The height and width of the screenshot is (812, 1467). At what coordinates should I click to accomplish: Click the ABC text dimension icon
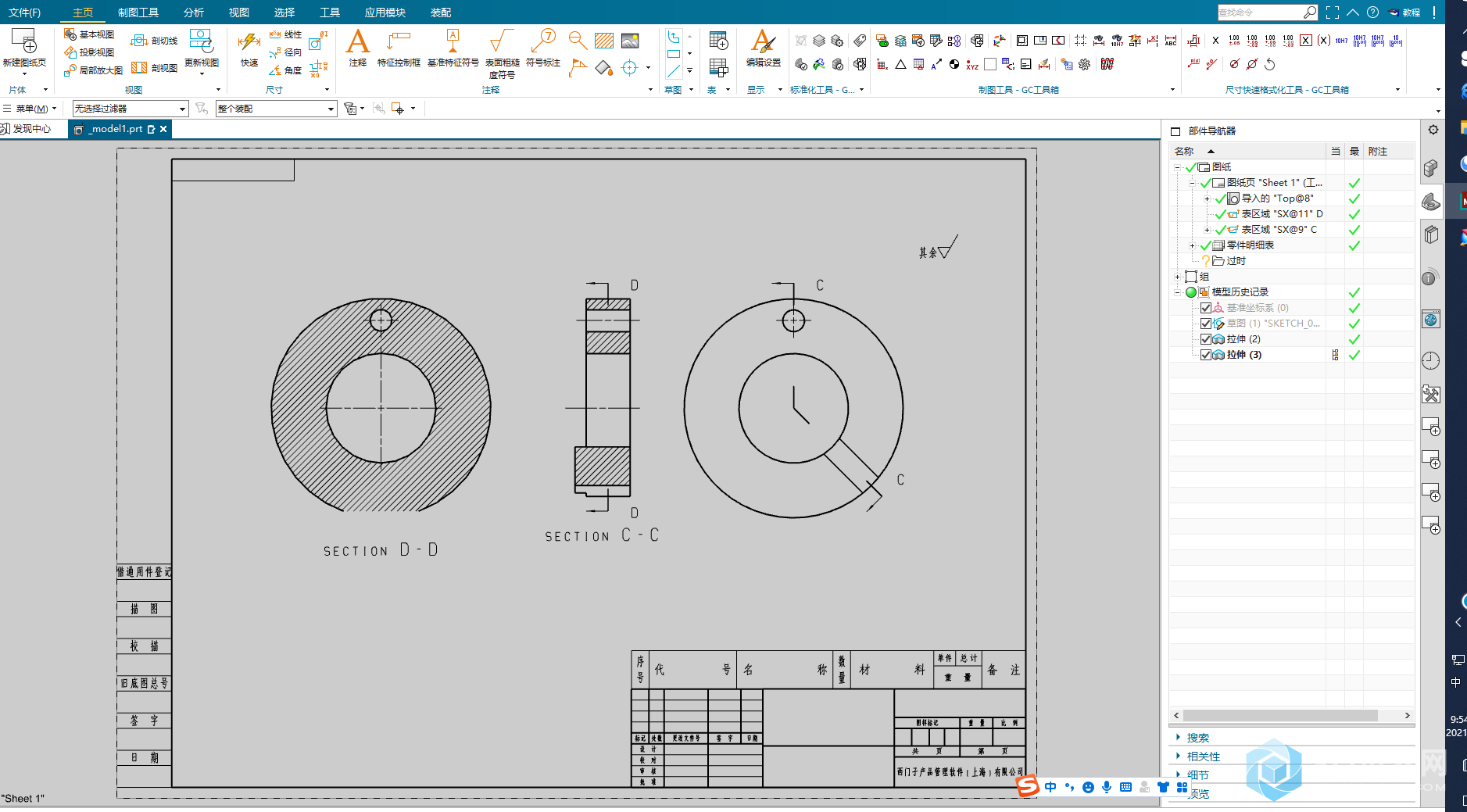coord(1170,41)
